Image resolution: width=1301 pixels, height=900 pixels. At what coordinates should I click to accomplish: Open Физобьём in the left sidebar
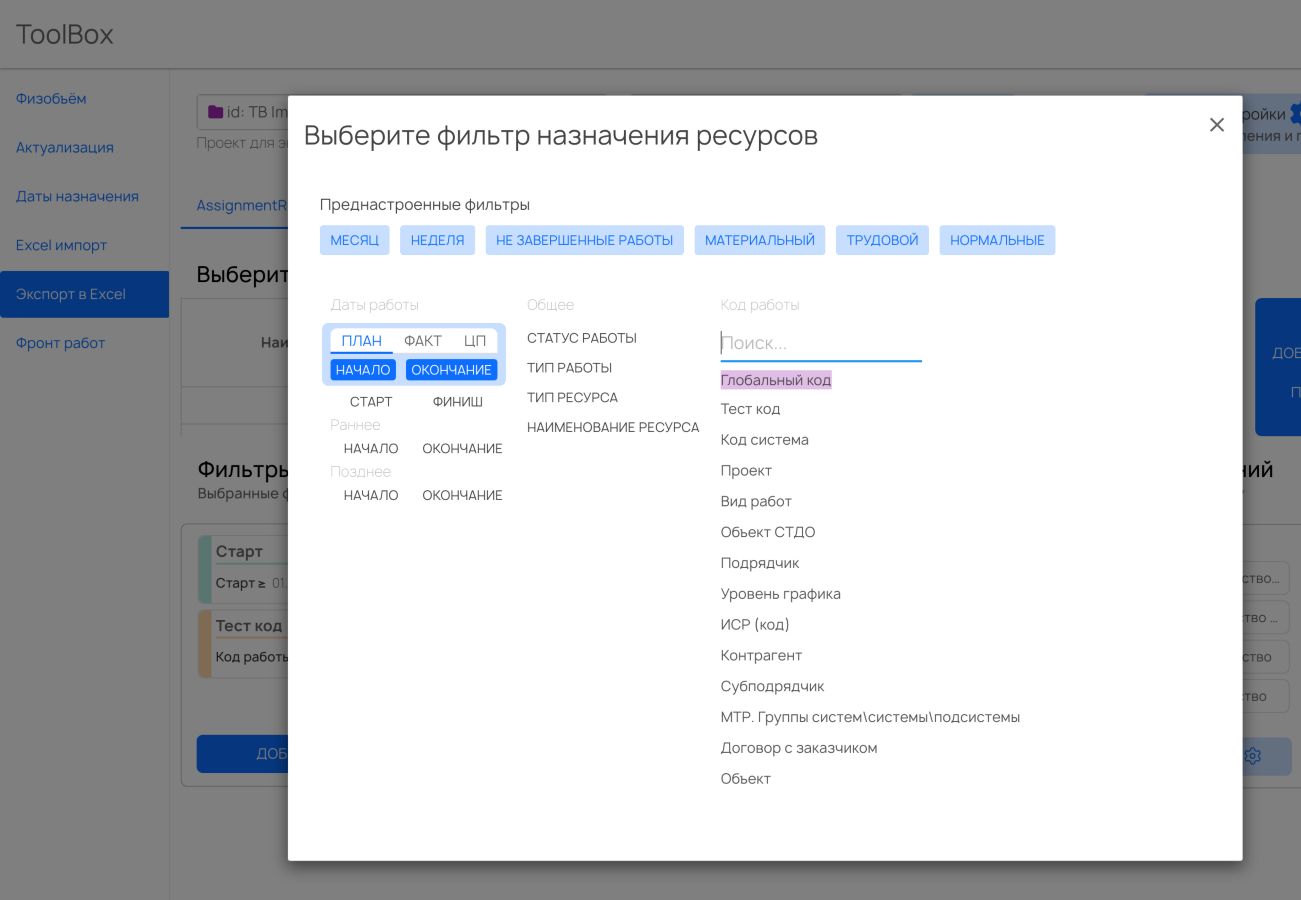[51, 98]
